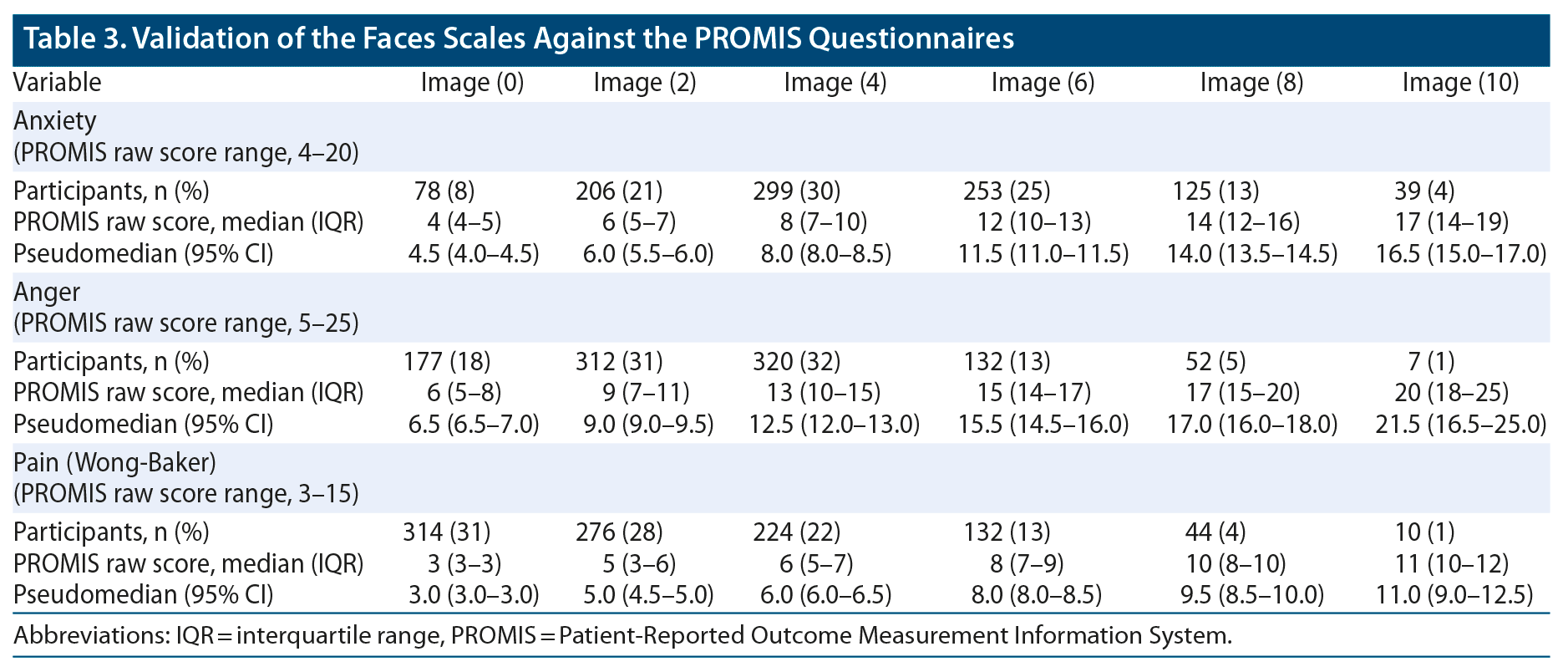Viewport: 1568px width, 672px height.
Task: Select the Anger section label
Action: click(x=47, y=292)
